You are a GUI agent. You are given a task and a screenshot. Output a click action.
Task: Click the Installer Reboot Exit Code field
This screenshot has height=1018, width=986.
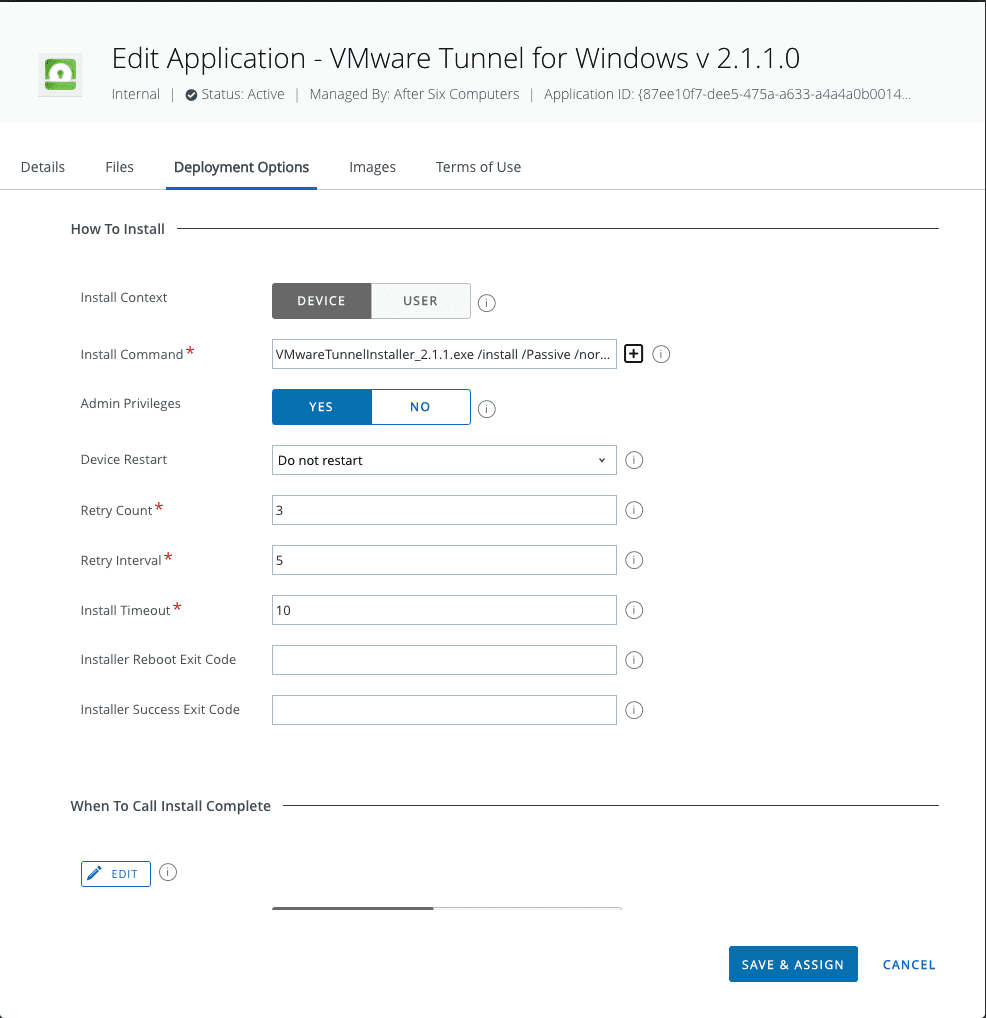click(x=444, y=660)
